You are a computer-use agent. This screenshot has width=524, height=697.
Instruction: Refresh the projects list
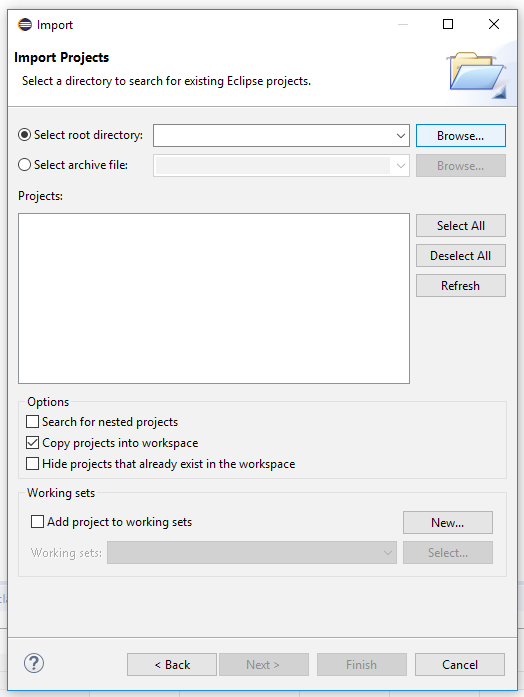tap(460, 285)
